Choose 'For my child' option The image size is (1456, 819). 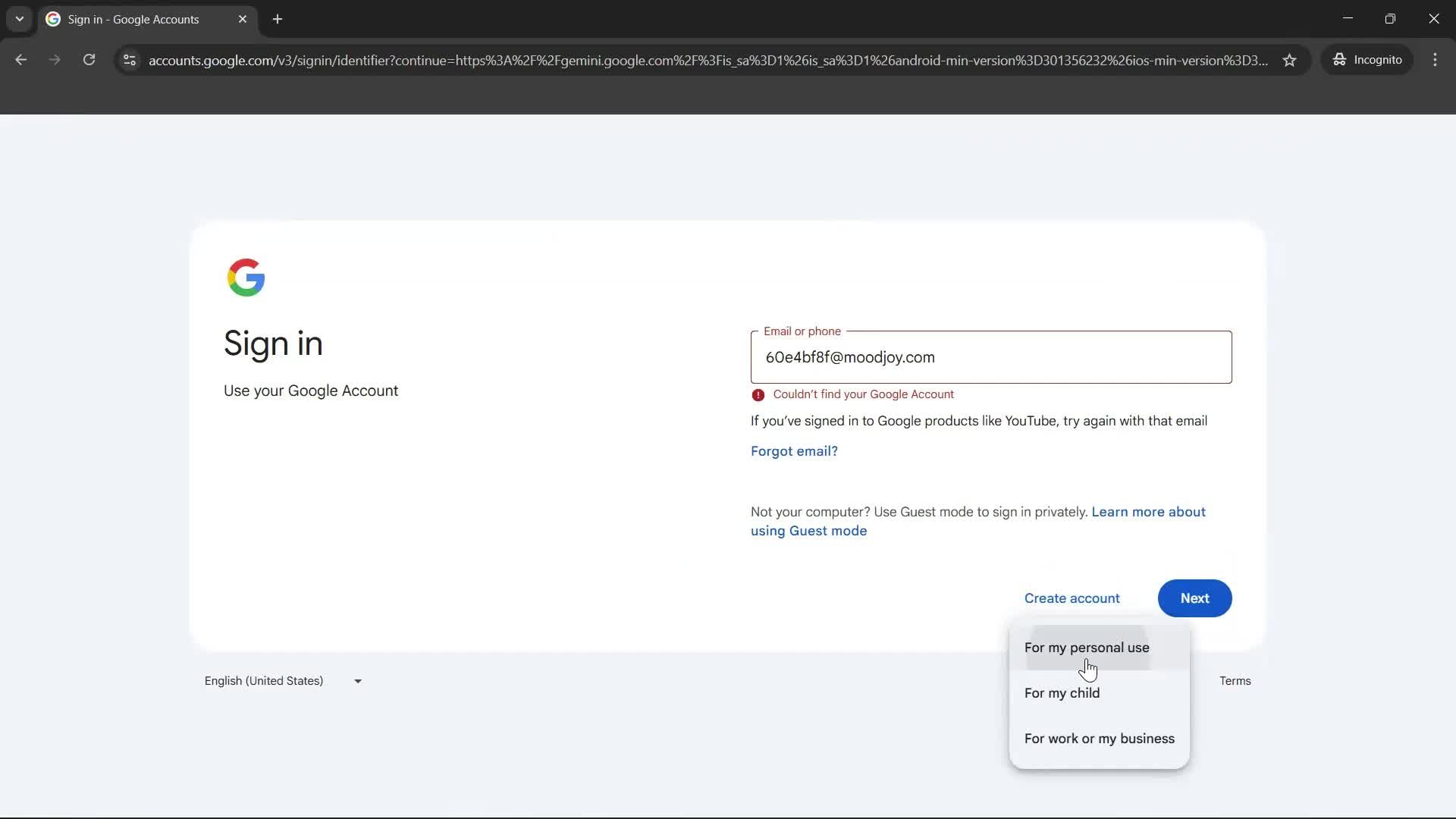[1062, 693]
